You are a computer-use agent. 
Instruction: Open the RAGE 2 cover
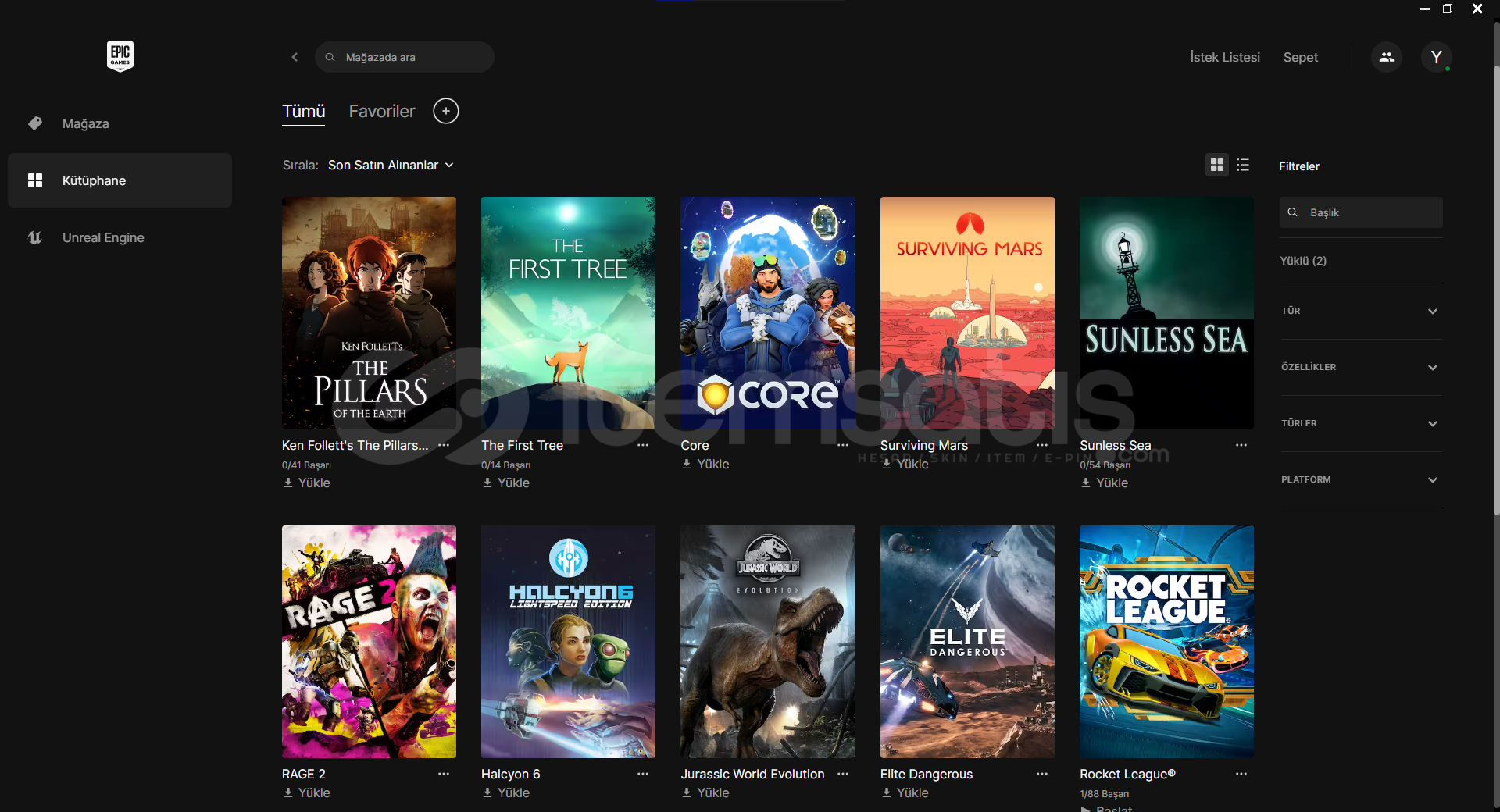pyautogui.click(x=369, y=642)
